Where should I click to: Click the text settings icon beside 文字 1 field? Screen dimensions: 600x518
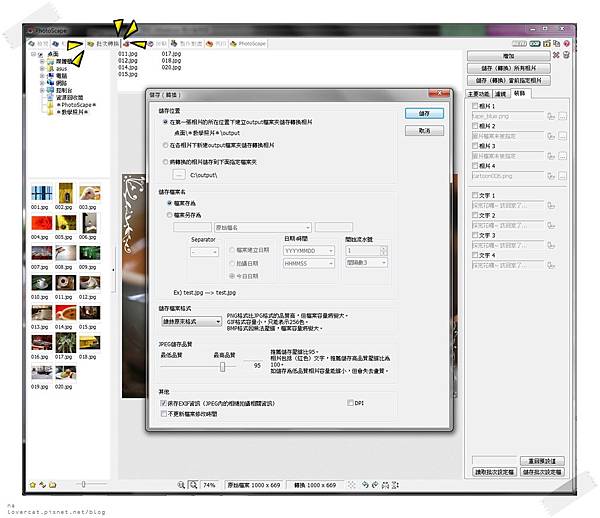(x=551, y=206)
